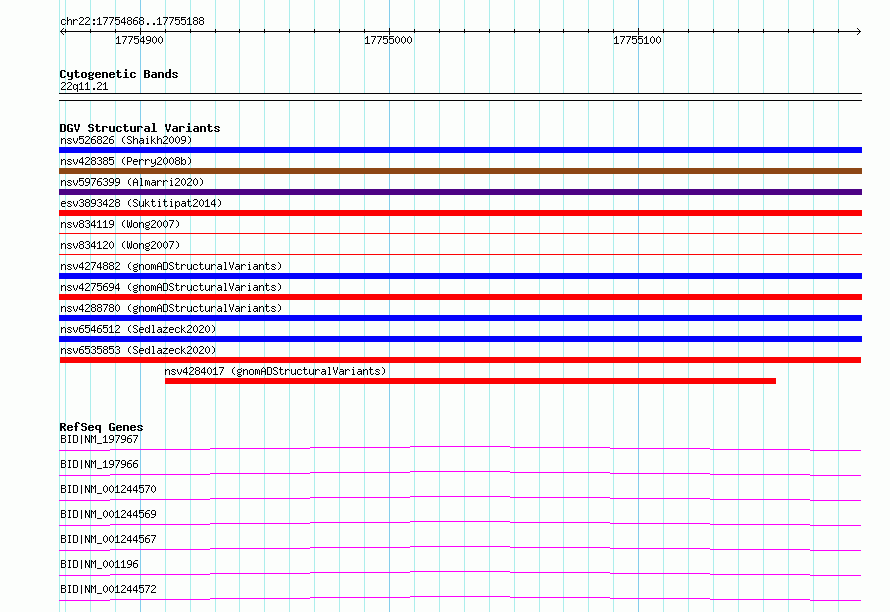Open the BID|NM_001244567 transcript label
Screen dimensions: 890x612
[108, 539]
